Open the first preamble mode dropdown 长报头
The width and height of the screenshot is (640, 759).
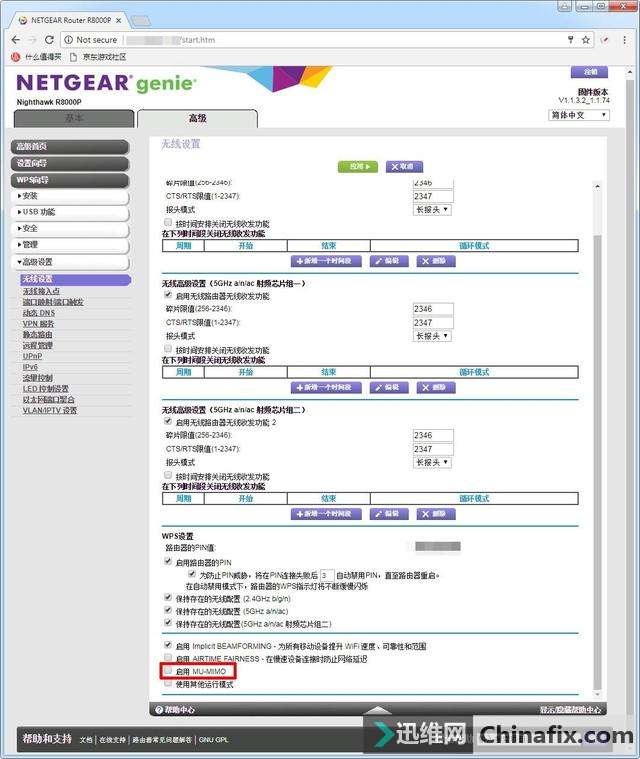pyautogui.click(x=432, y=210)
